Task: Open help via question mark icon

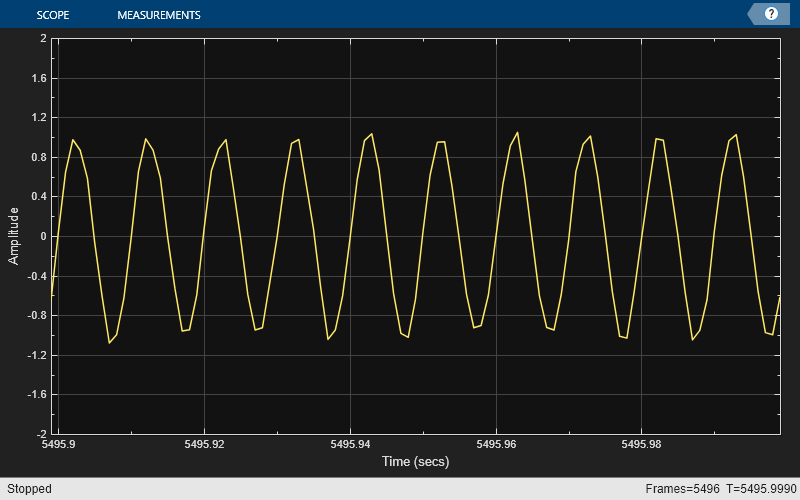Action: [771, 14]
